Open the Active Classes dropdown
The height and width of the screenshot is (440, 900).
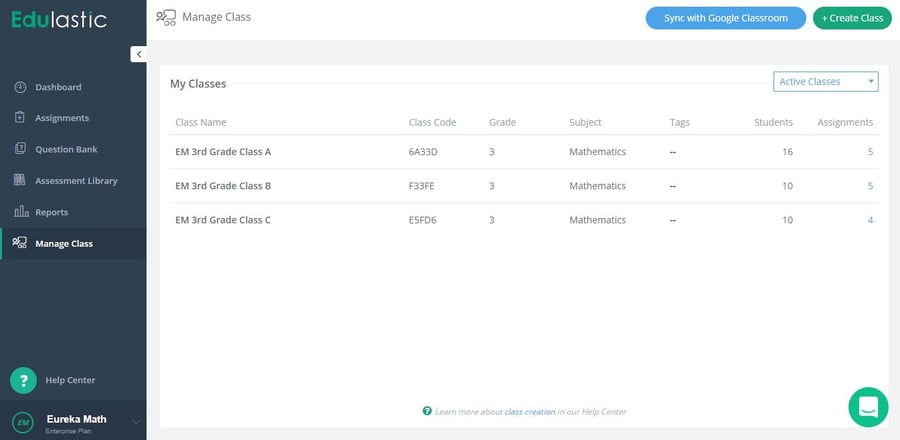pos(825,81)
